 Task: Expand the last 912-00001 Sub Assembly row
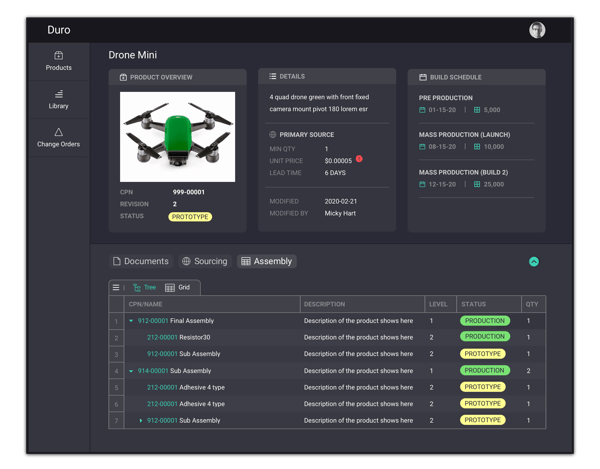[141, 421]
